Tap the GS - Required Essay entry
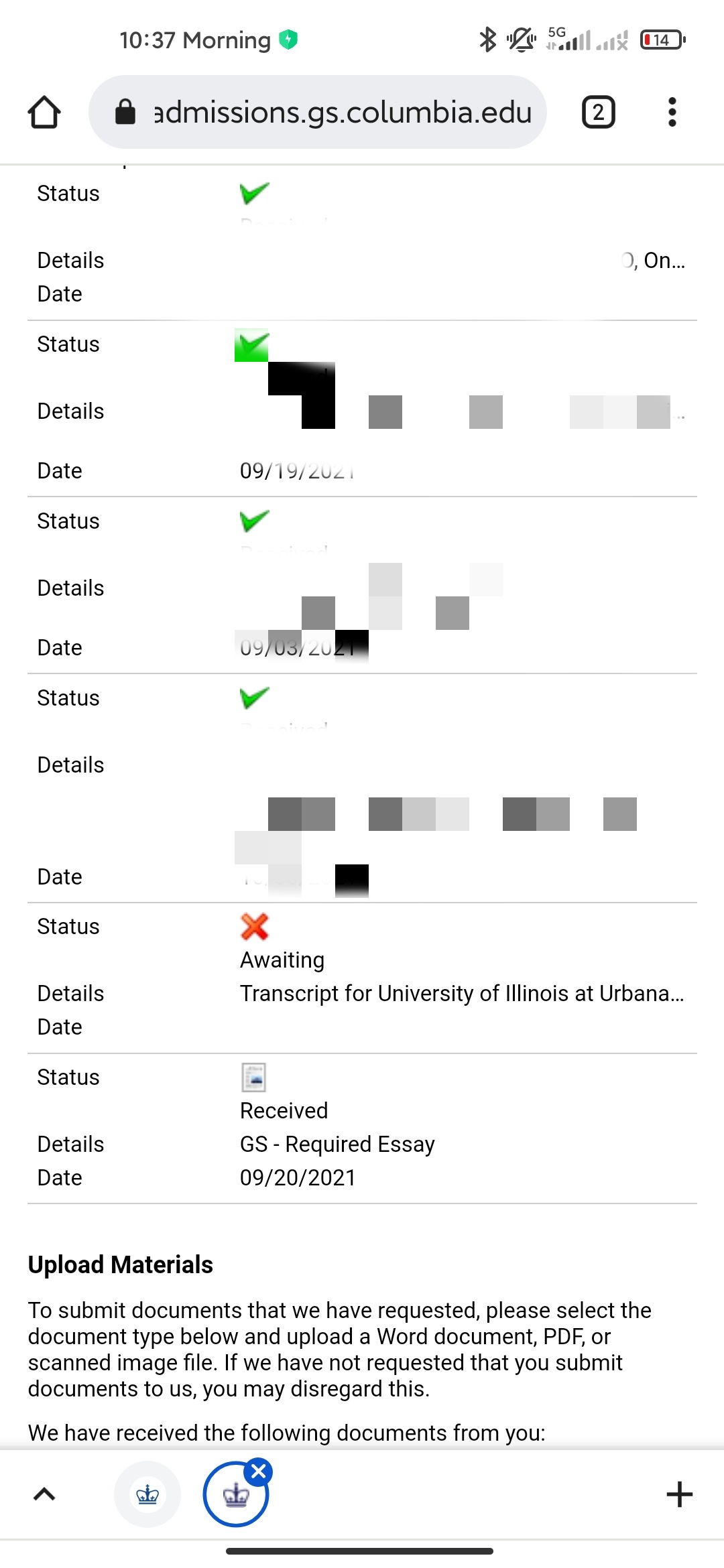The height and width of the screenshot is (1568, 724). coord(337,1144)
